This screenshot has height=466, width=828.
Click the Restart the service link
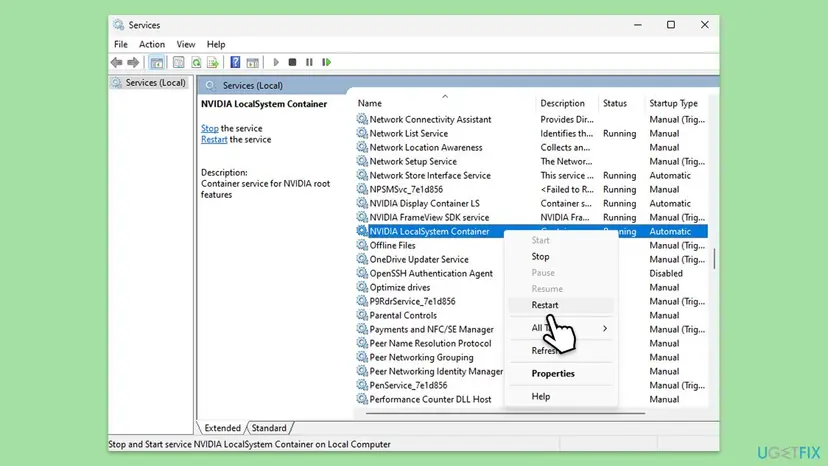coord(214,139)
